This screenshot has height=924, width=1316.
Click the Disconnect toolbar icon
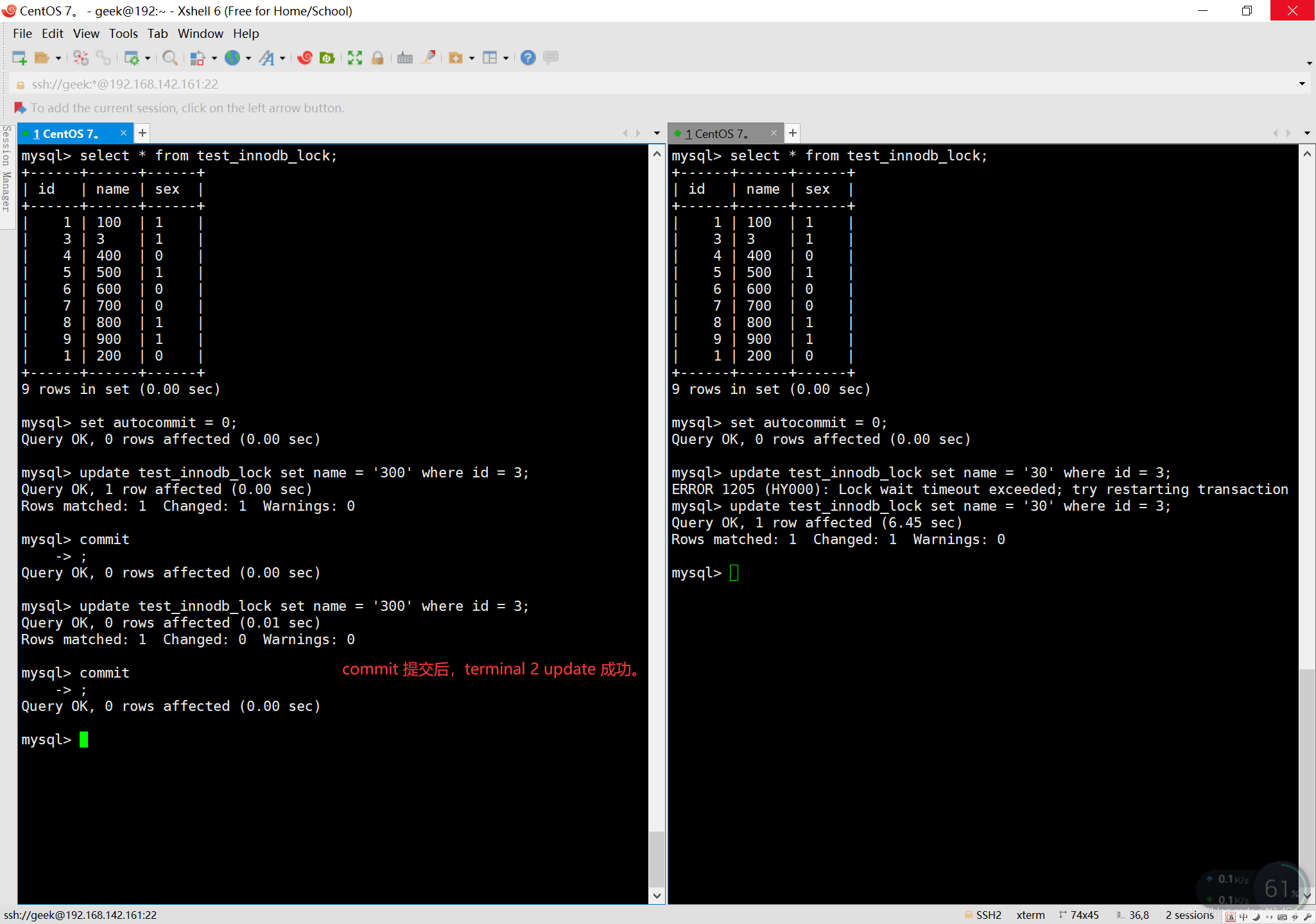(81, 58)
